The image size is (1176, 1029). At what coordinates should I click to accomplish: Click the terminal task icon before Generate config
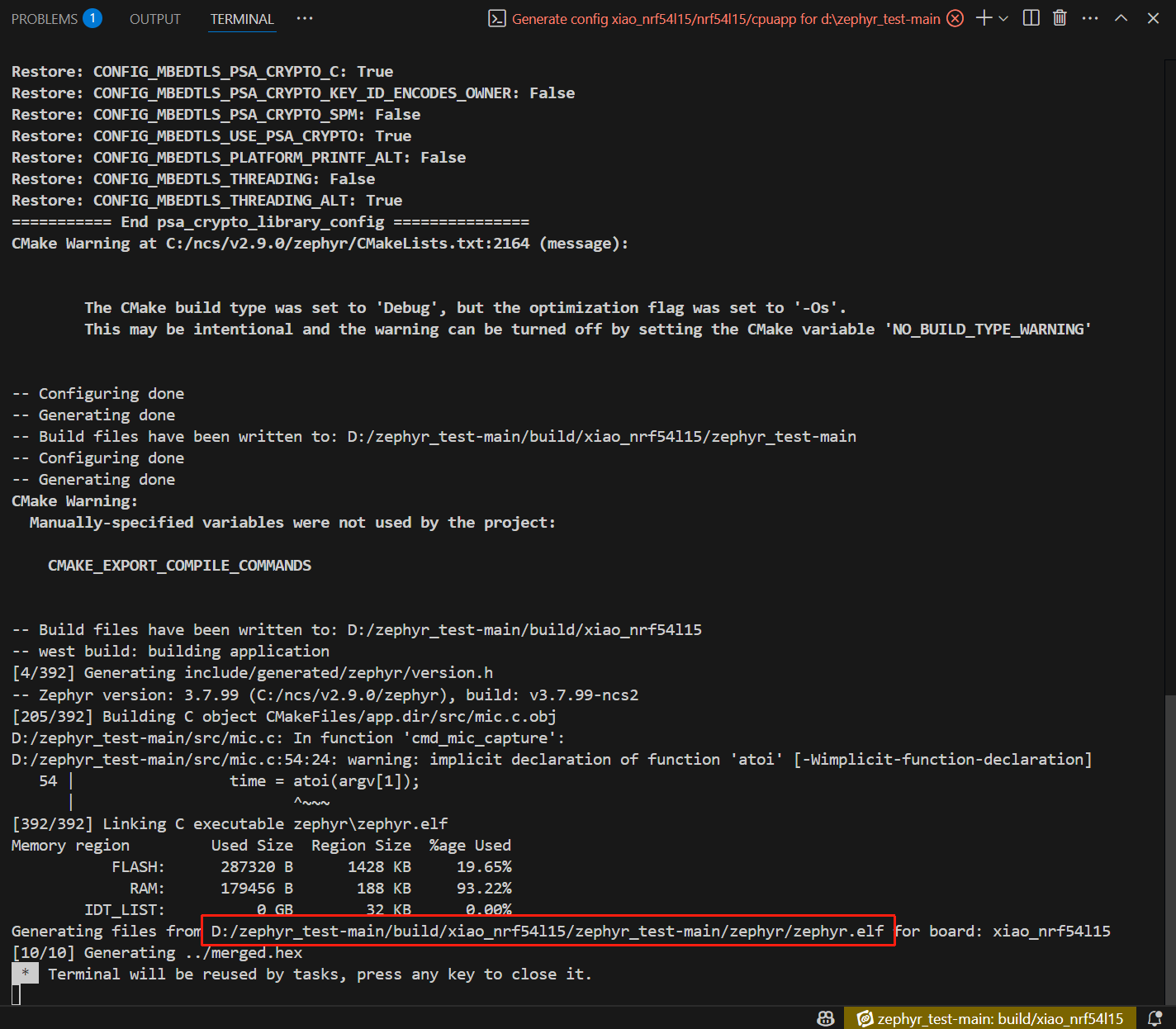pyautogui.click(x=496, y=19)
